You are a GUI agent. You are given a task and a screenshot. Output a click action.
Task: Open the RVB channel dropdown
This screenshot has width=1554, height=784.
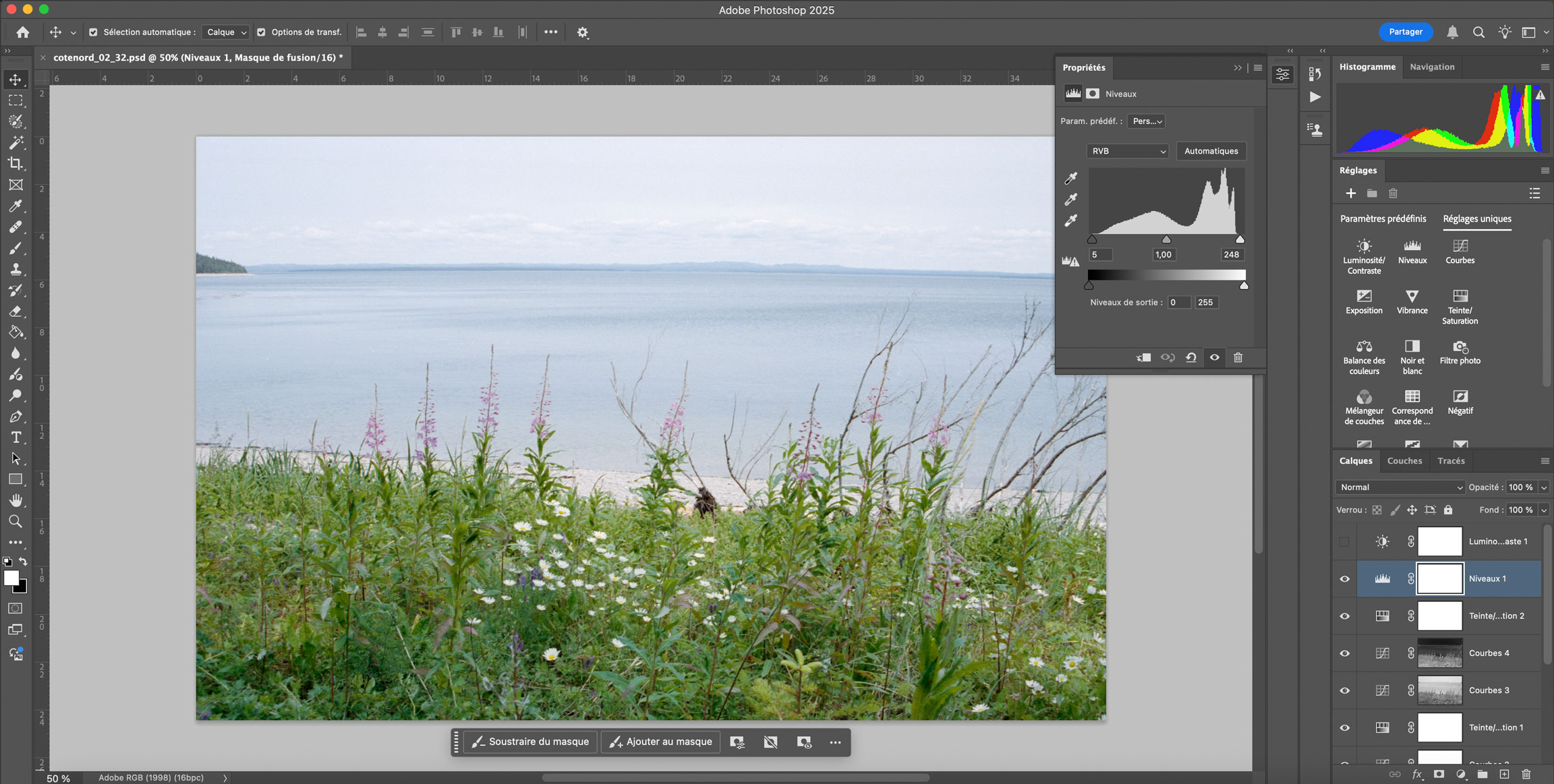click(x=1128, y=151)
